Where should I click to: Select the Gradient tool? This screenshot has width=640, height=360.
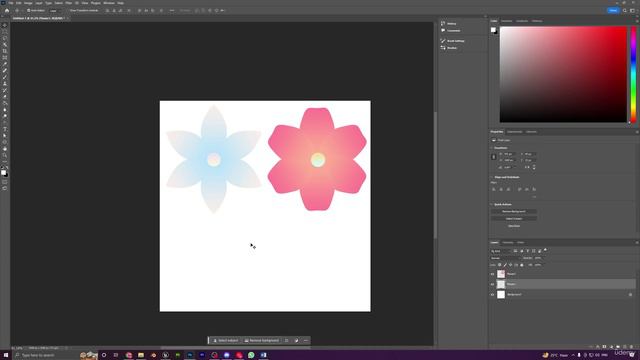click(x=5, y=103)
